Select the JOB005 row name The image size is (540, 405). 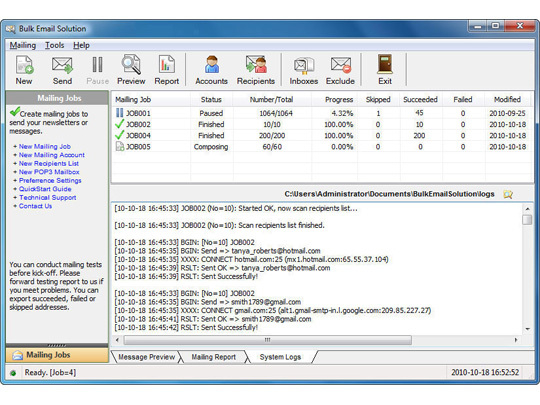(x=138, y=146)
